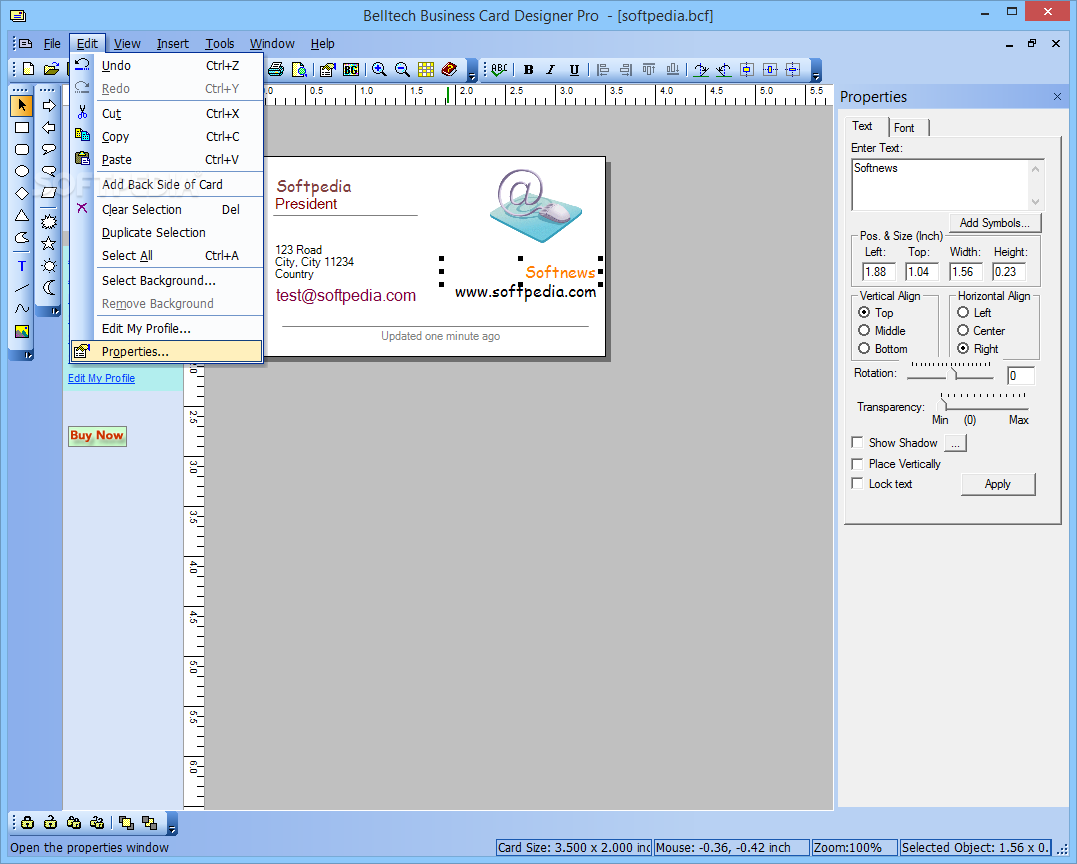This screenshot has width=1077, height=864.
Task: Open the Tools menu
Action: (220, 43)
